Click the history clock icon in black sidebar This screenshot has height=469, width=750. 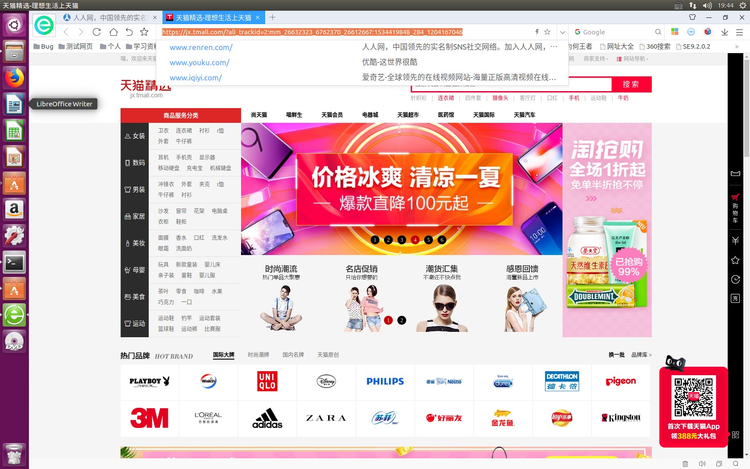[736, 280]
